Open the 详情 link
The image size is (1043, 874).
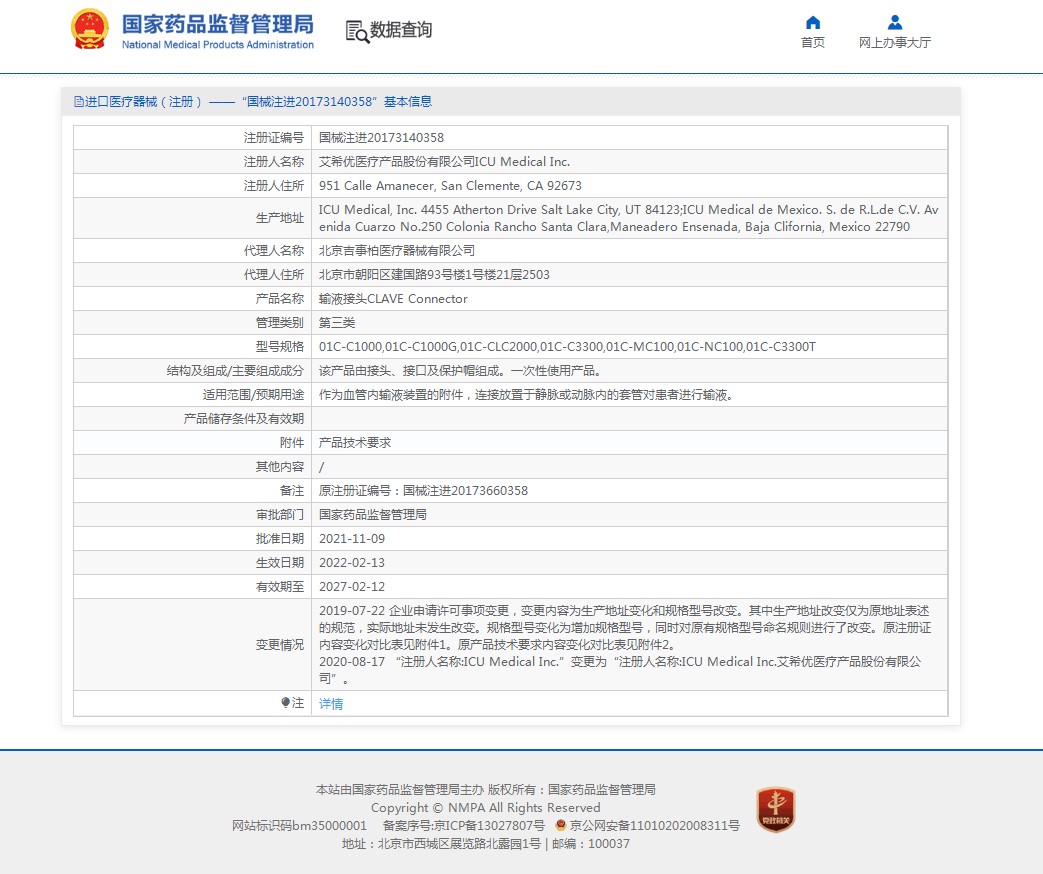click(x=331, y=704)
